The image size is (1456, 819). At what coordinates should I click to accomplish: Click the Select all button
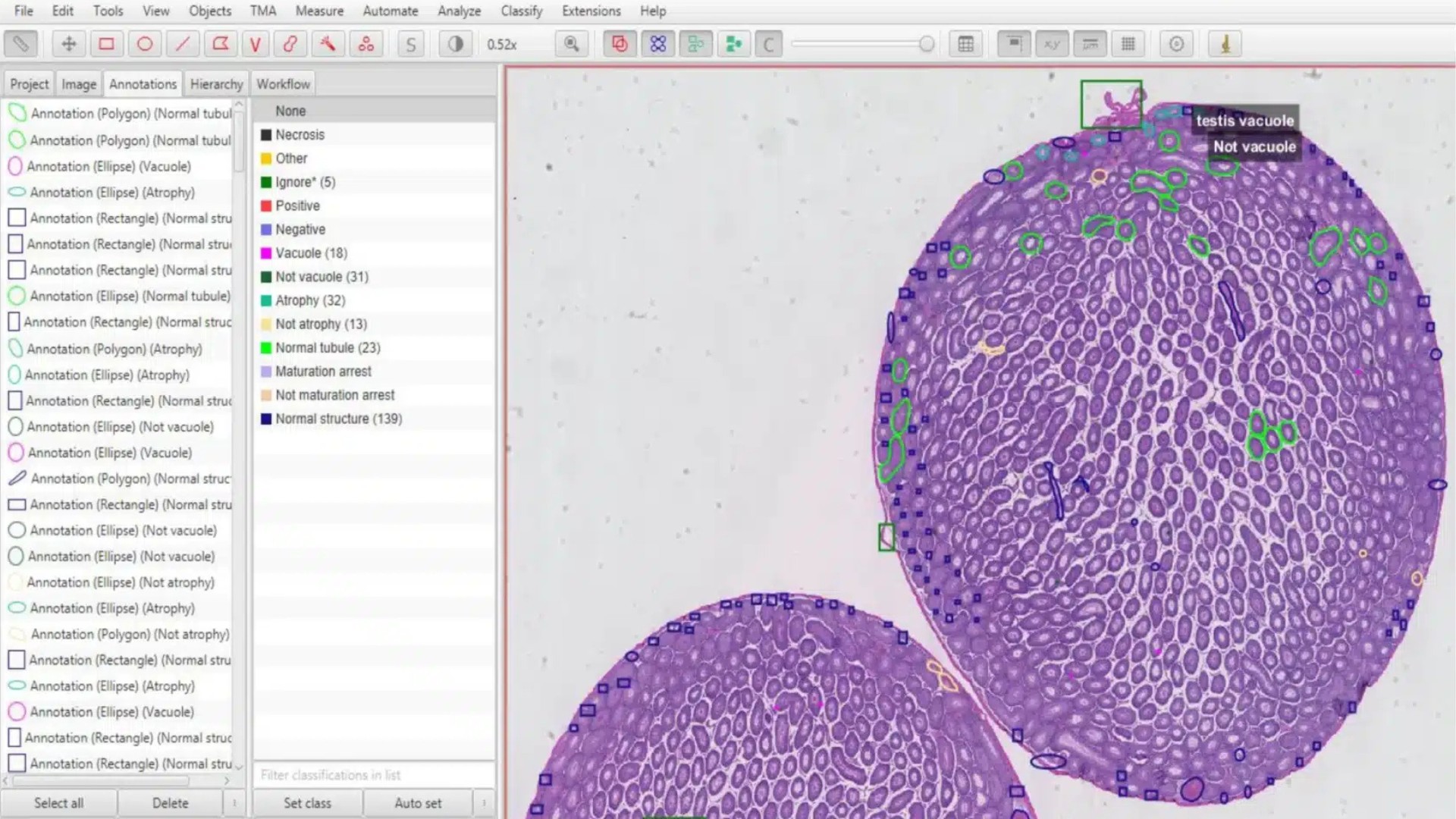59,803
